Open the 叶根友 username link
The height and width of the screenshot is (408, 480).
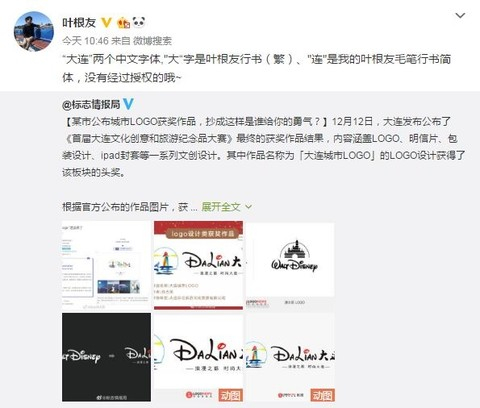coord(79,23)
